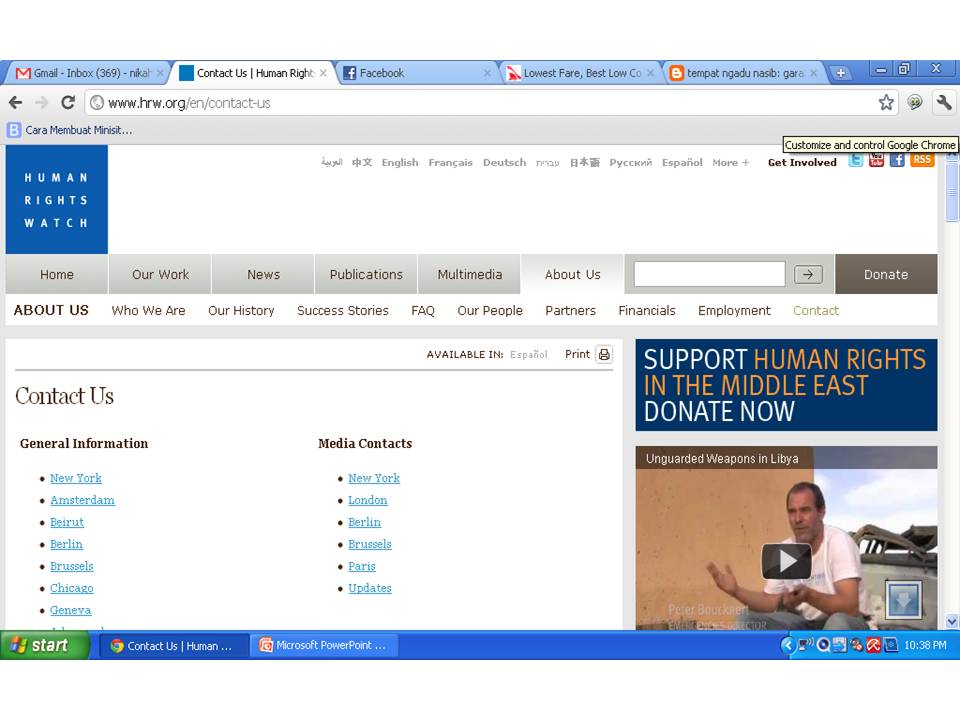
Task: Open Our People submenu link
Action: (490, 310)
